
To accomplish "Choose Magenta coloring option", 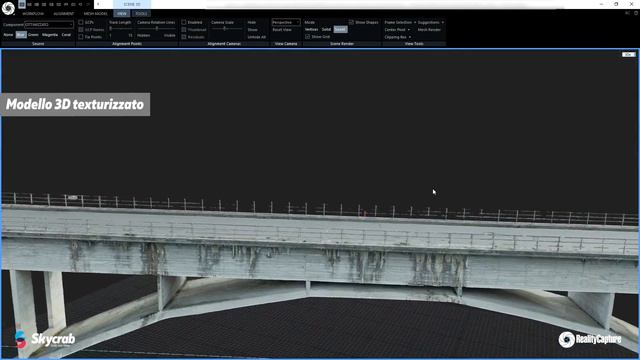I will [50, 35].
